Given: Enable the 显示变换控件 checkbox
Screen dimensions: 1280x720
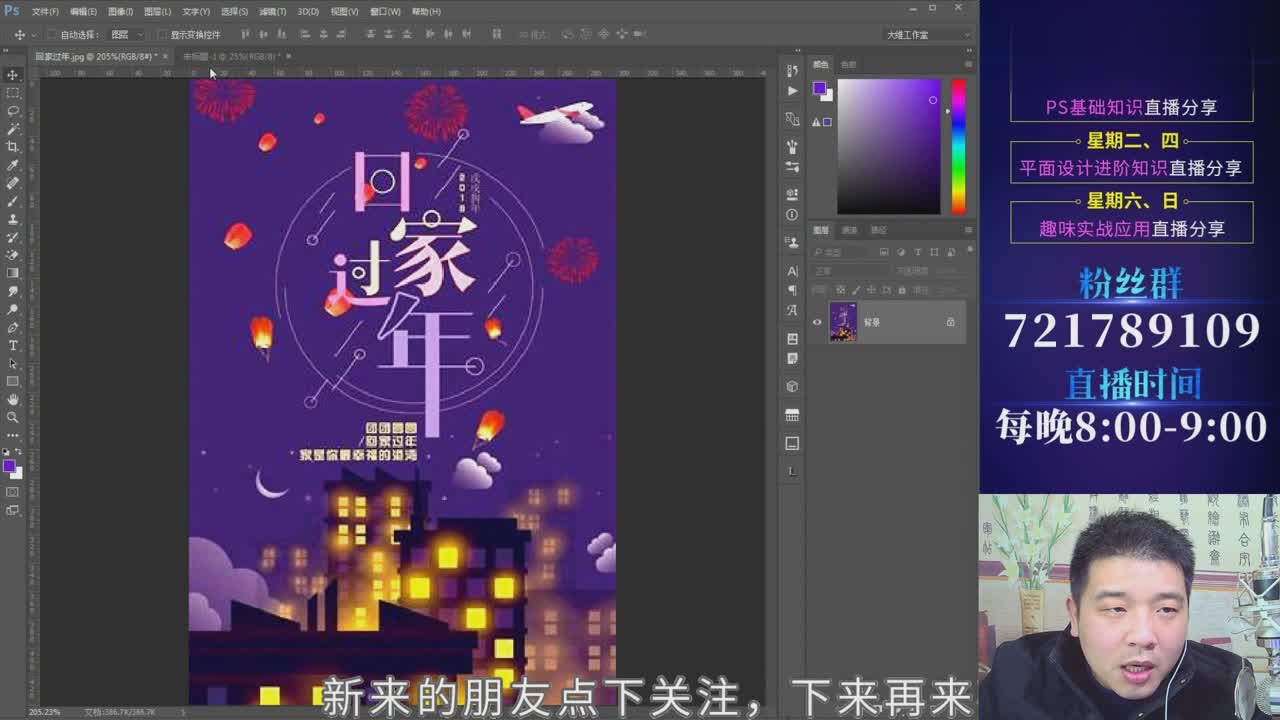Looking at the screenshot, I should click(162, 34).
